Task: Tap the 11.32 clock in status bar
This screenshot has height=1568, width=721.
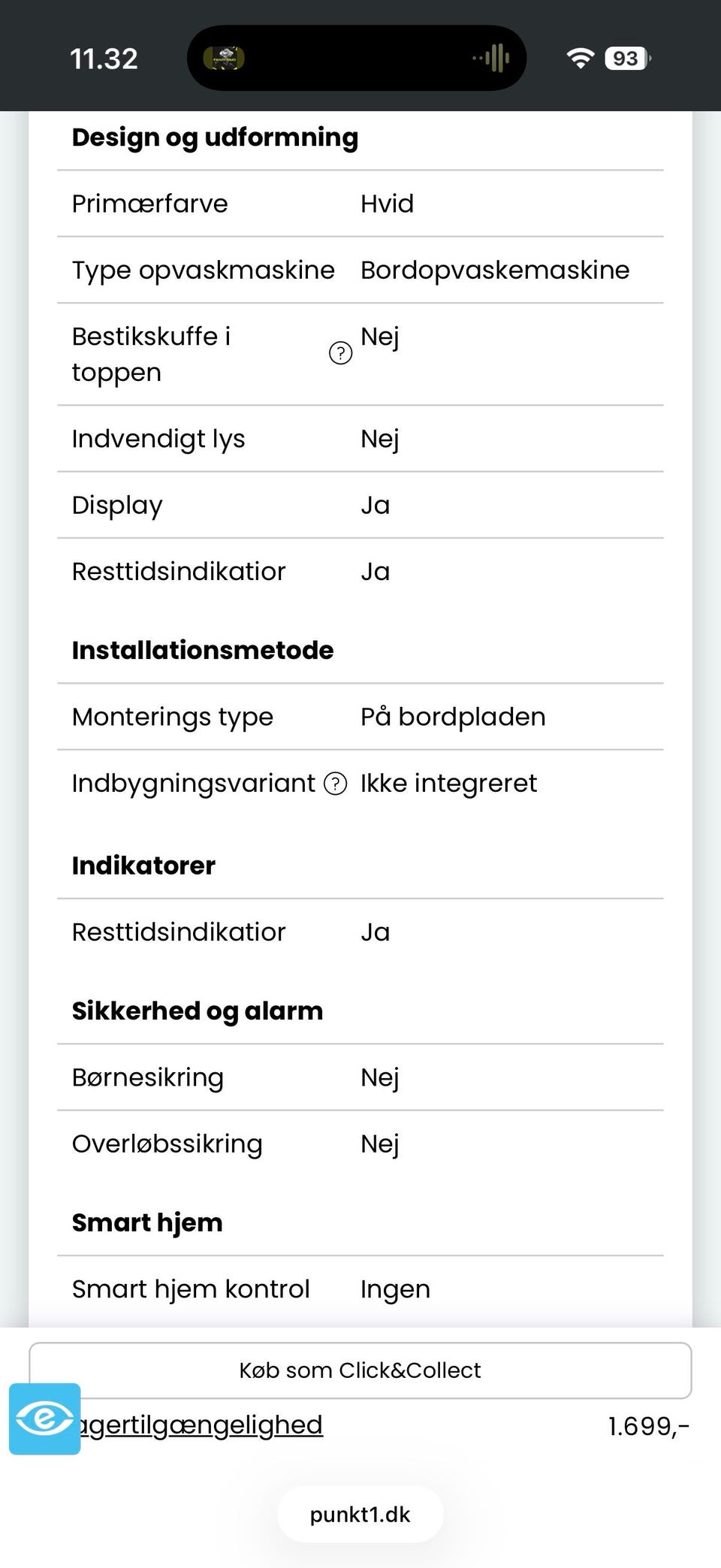Action: pyautogui.click(x=104, y=59)
